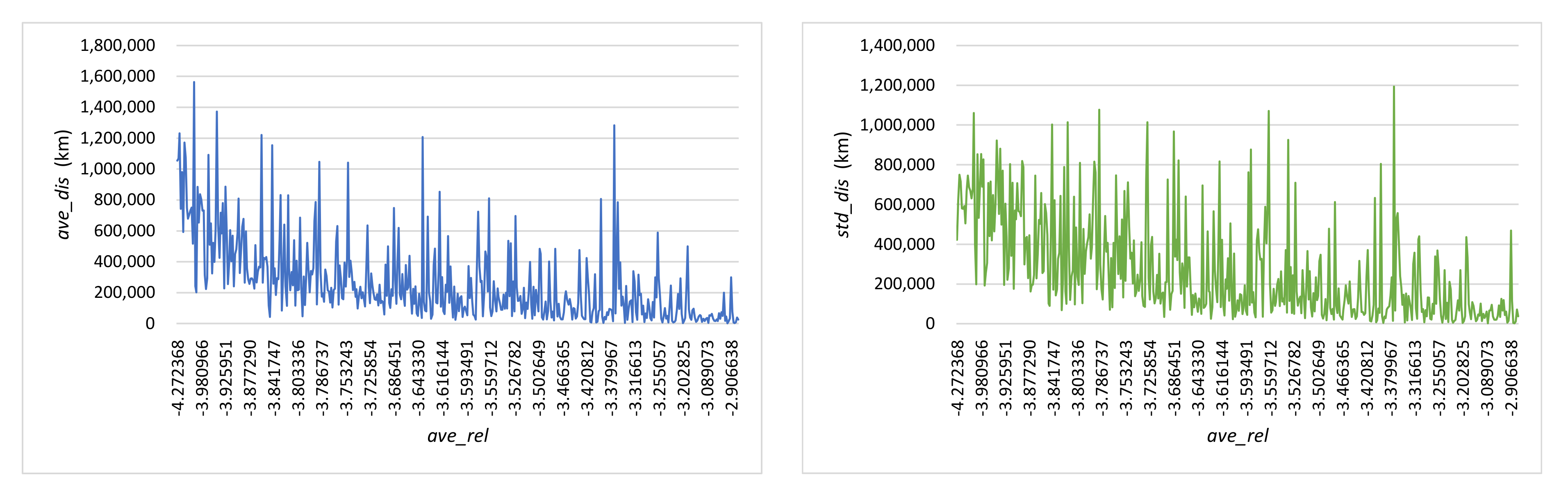Click -3.841747 tick label on blue chart
This screenshot has width=1568, height=496.
[x=274, y=378]
